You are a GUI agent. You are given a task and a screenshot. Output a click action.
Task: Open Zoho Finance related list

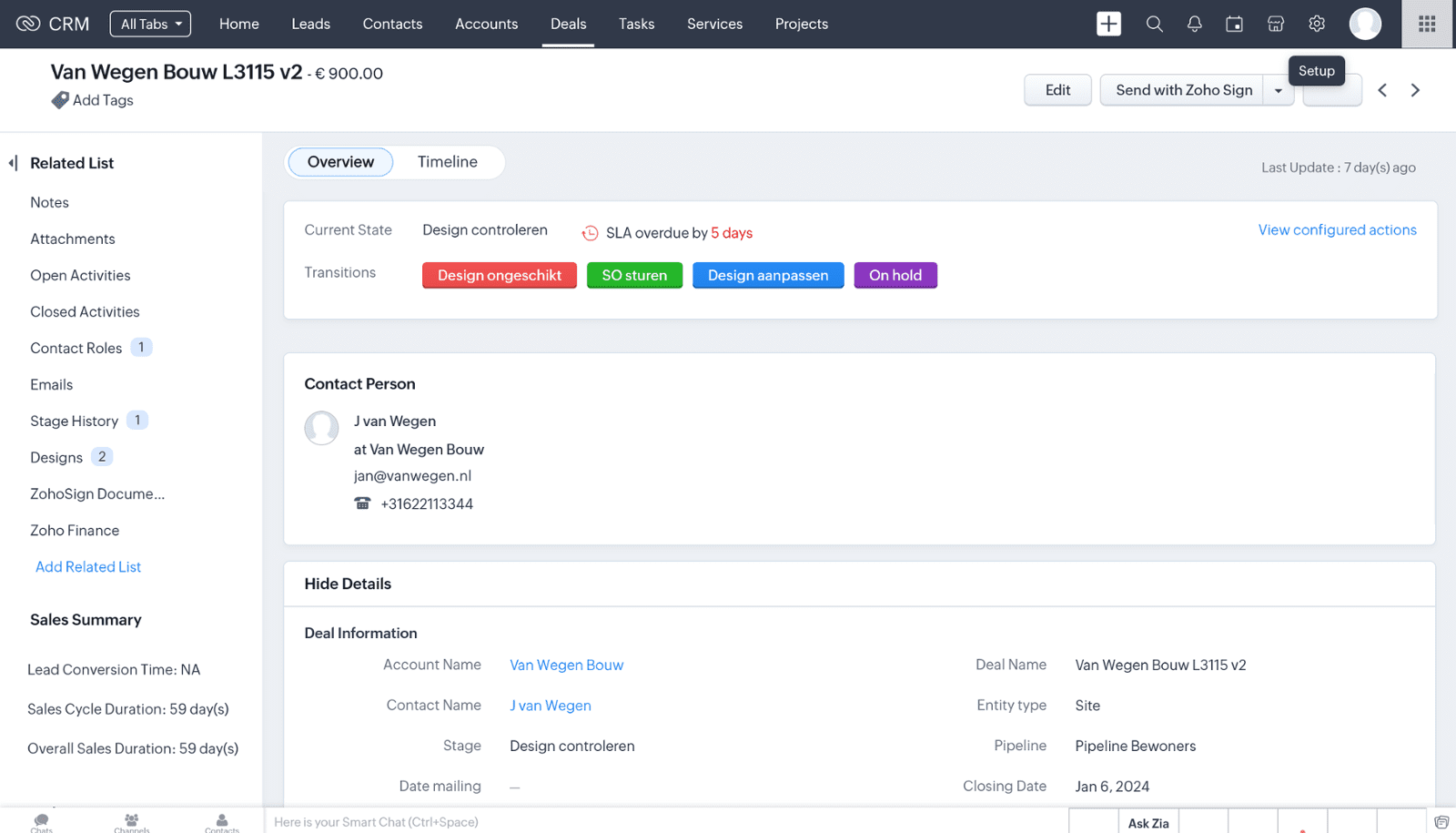pos(75,530)
